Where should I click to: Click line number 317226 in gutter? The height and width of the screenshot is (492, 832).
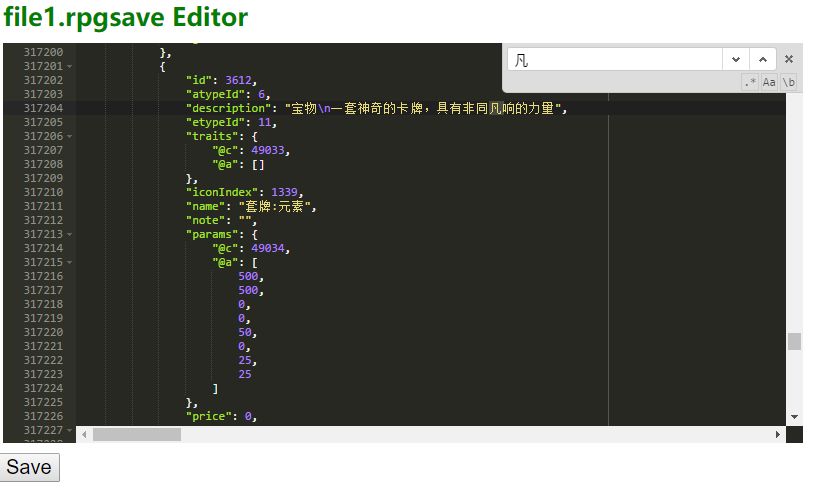[x=43, y=417]
